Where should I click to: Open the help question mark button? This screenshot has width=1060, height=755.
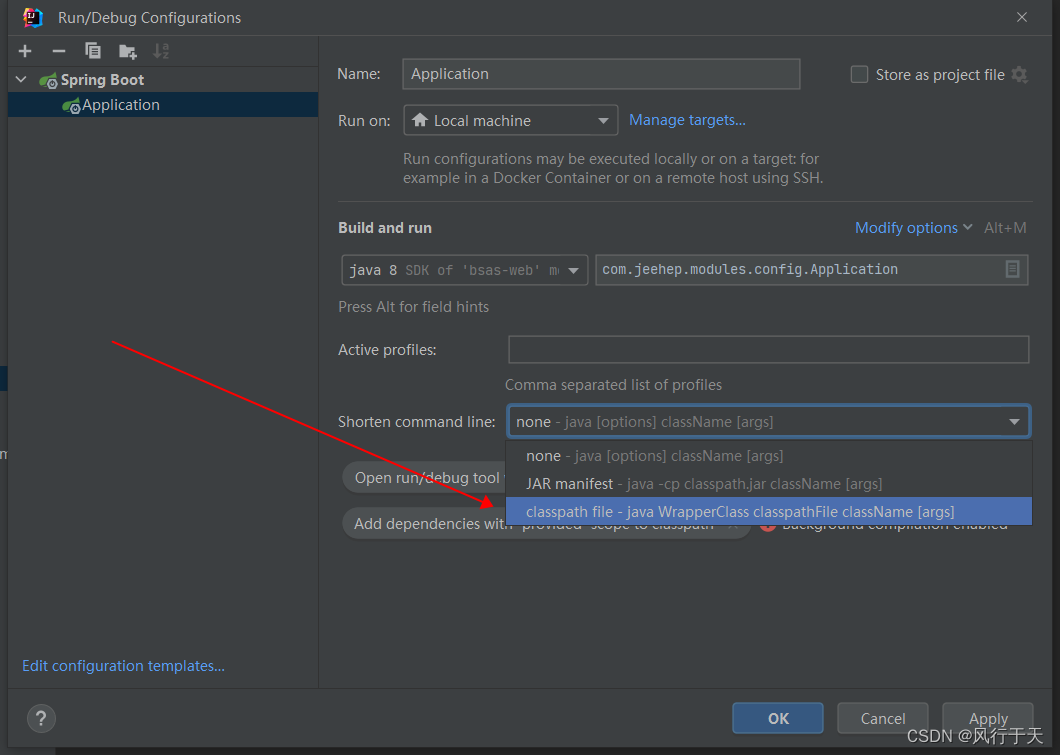pyautogui.click(x=41, y=718)
